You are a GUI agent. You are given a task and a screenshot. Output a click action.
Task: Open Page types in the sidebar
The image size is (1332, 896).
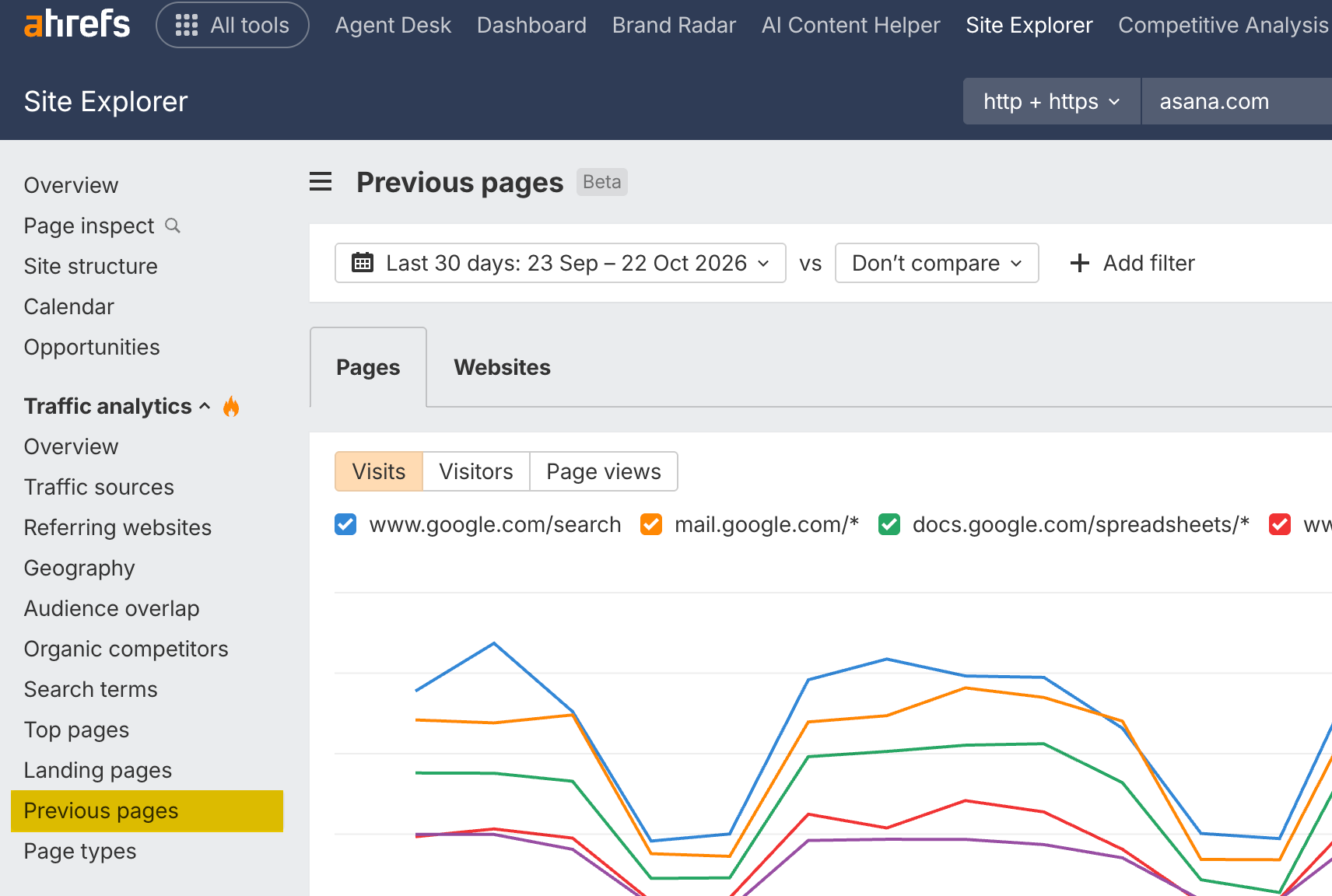pyautogui.click(x=80, y=851)
